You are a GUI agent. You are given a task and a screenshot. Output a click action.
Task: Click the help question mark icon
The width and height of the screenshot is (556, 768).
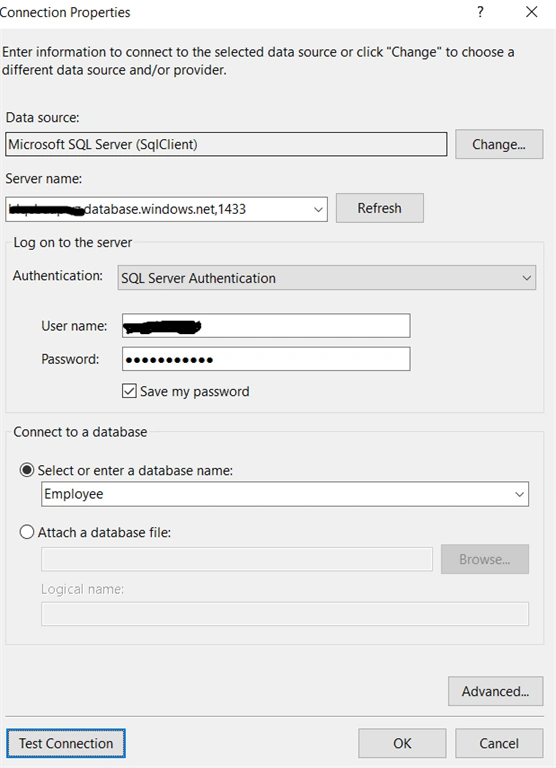(480, 12)
